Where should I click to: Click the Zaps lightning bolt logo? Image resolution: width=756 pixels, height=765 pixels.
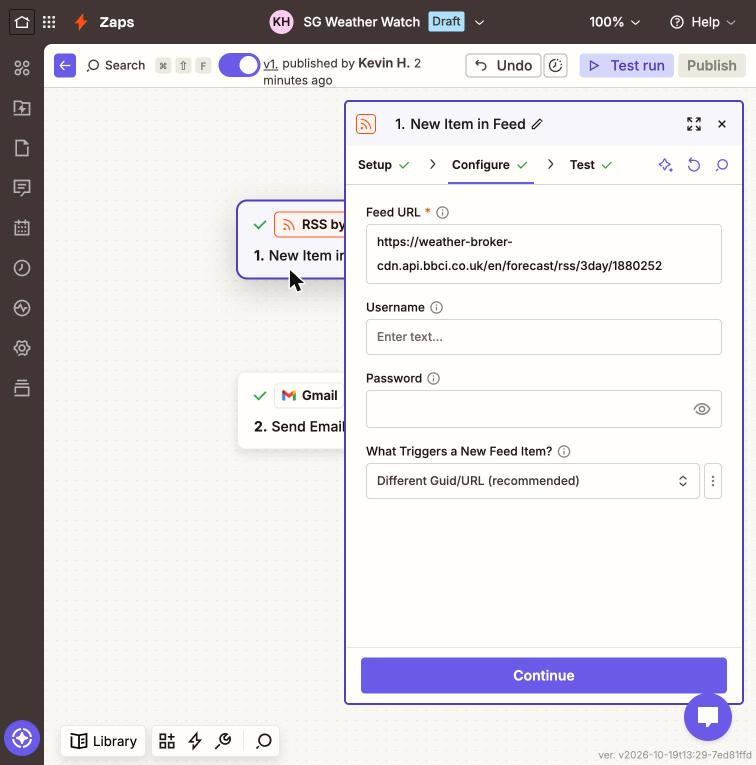(x=81, y=22)
